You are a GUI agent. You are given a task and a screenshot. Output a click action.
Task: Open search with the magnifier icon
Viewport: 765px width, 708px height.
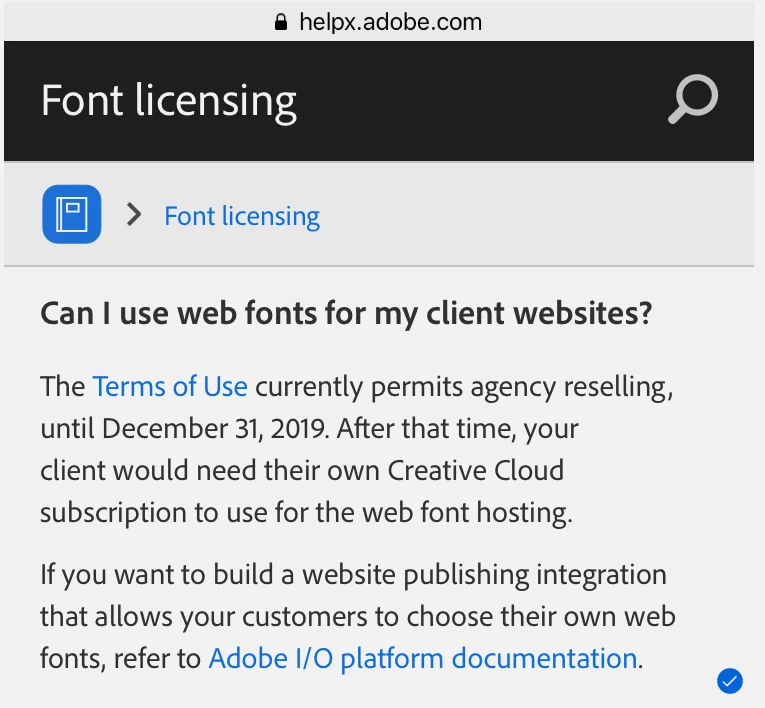click(693, 99)
